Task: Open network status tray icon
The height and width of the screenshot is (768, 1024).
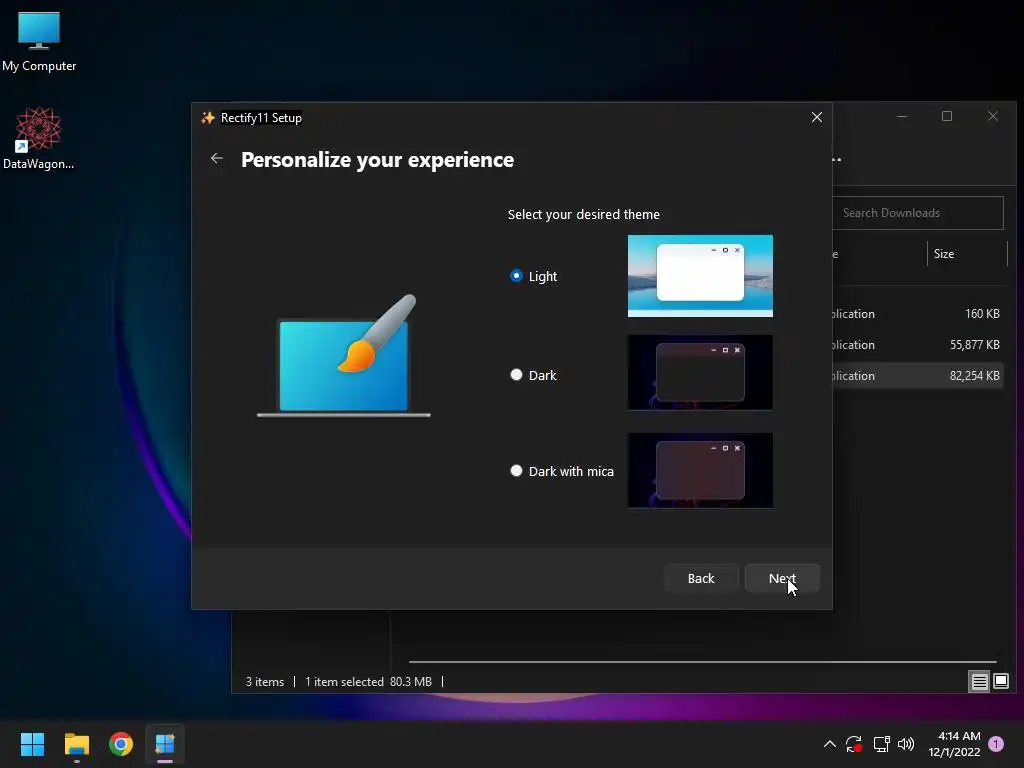Action: coord(881,744)
